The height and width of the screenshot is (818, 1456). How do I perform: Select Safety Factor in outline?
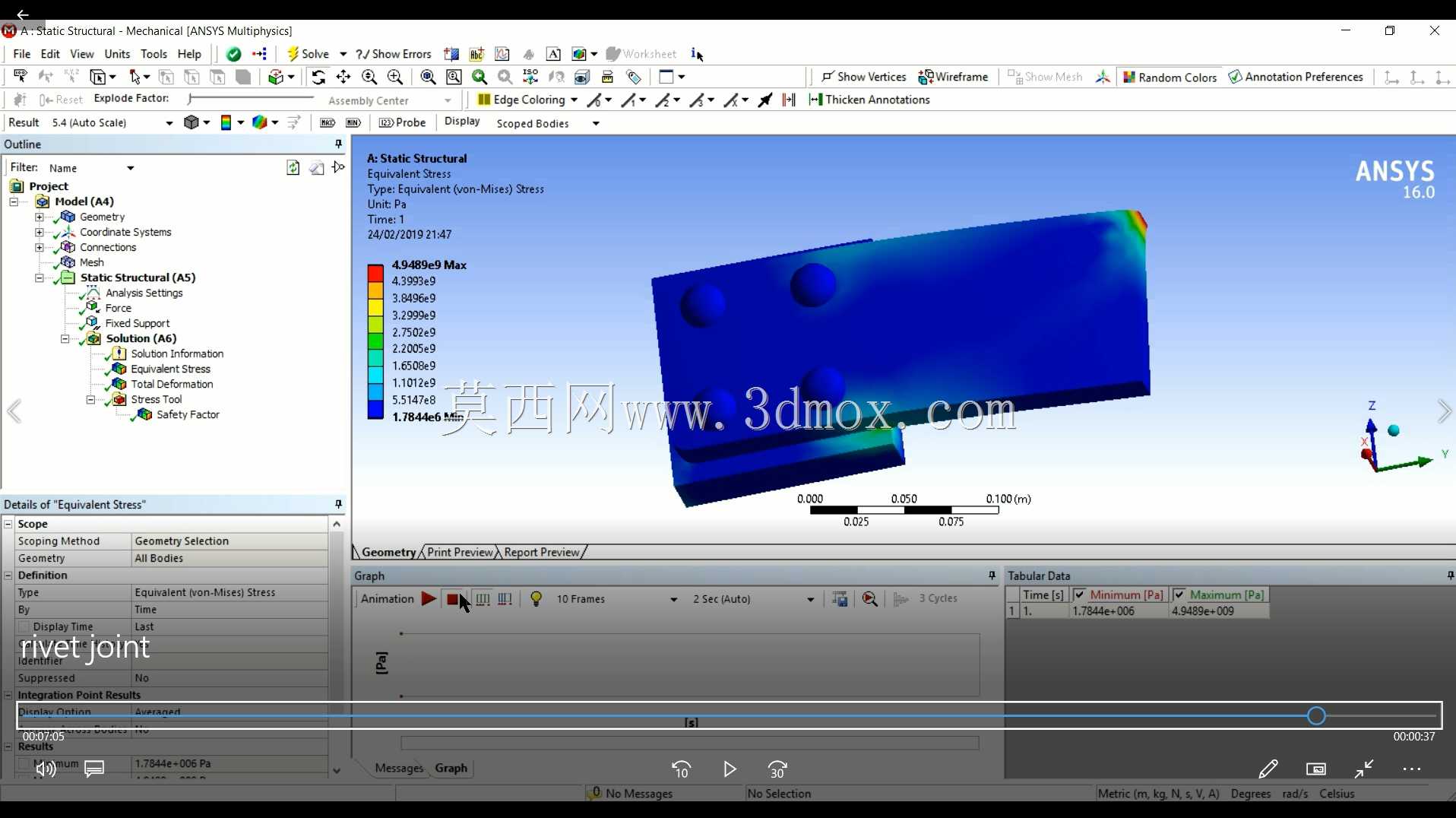pyautogui.click(x=188, y=414)
